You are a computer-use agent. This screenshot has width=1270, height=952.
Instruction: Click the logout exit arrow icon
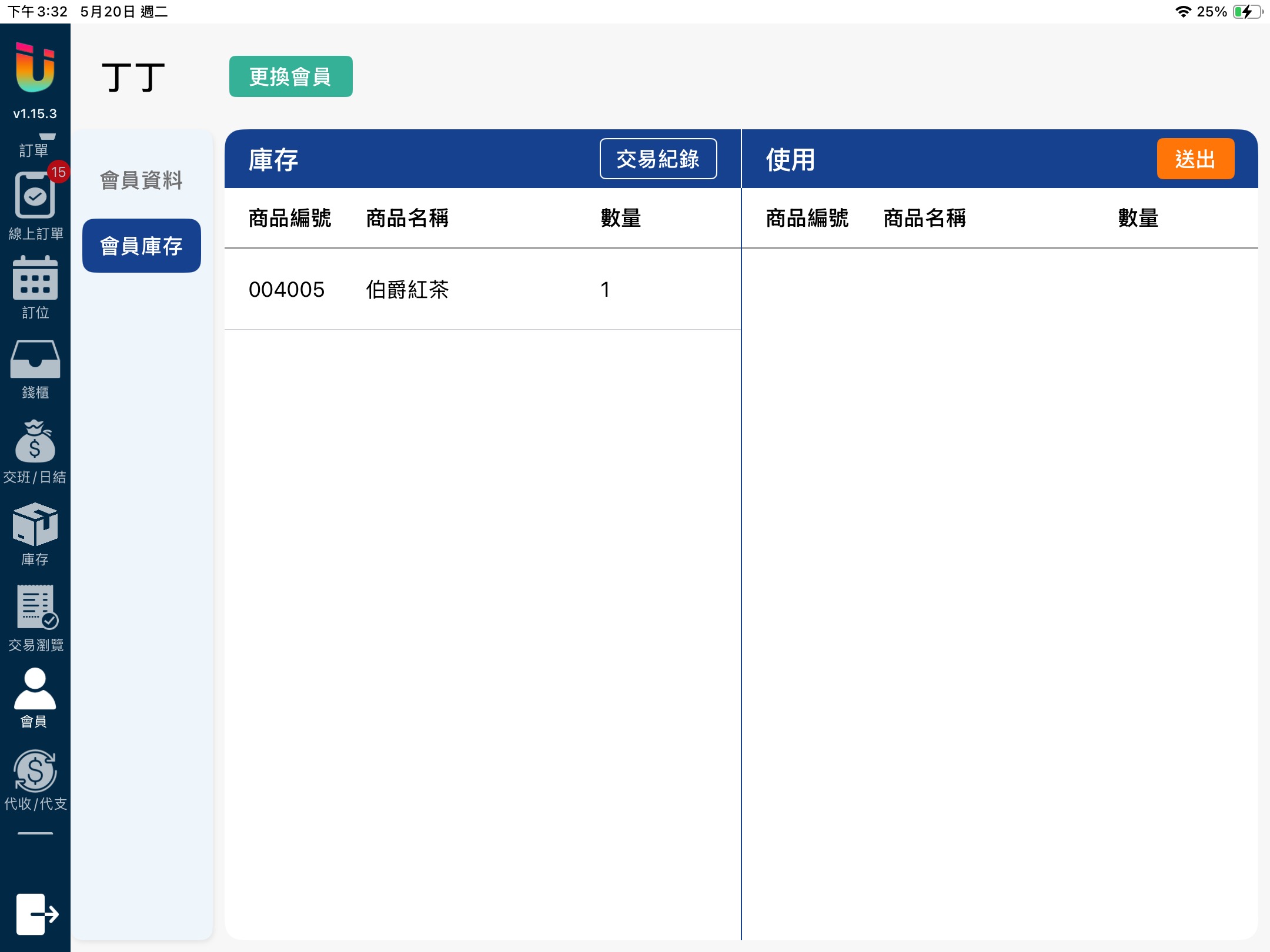click(36, 914)
